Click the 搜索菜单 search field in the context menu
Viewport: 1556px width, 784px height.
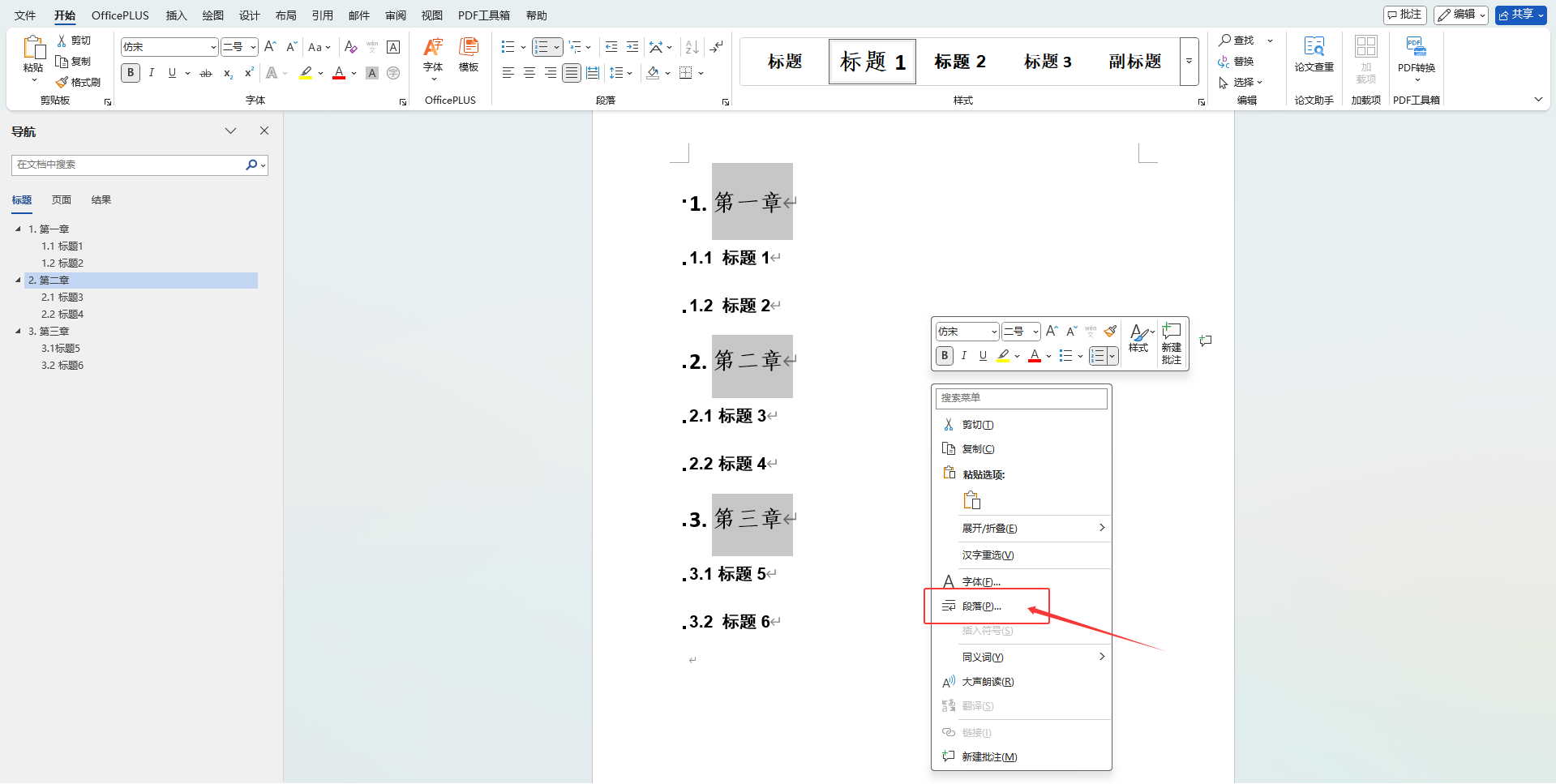coord(1022,398)
